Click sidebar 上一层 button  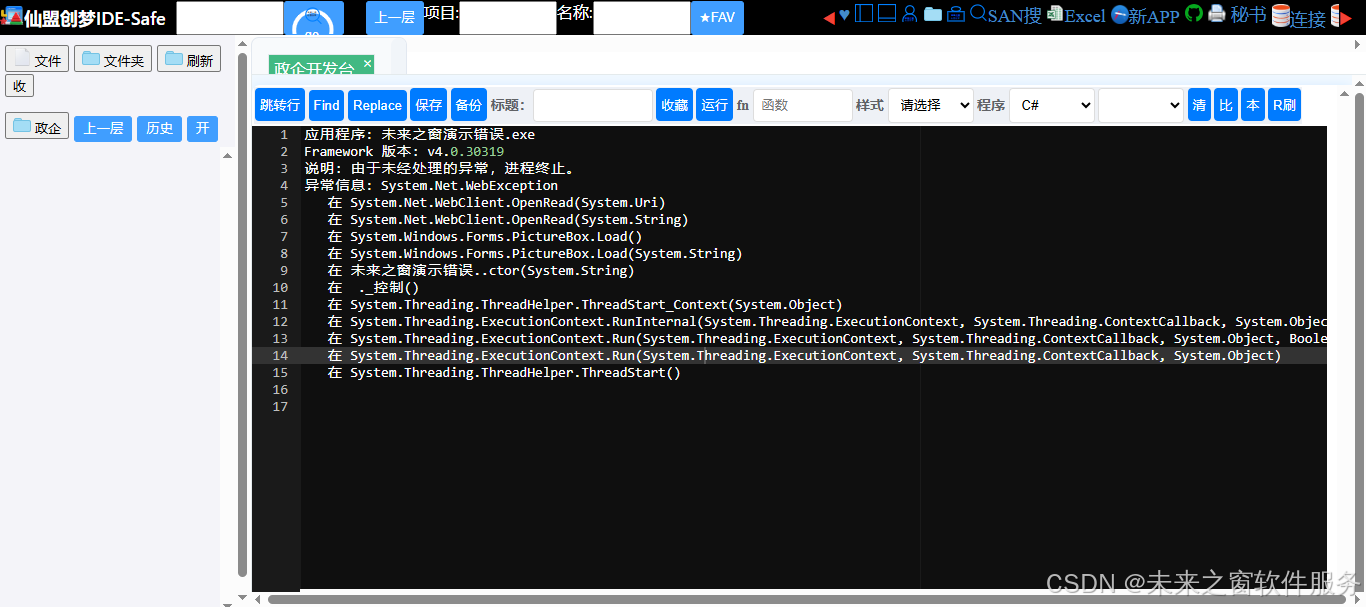(103, 128)
